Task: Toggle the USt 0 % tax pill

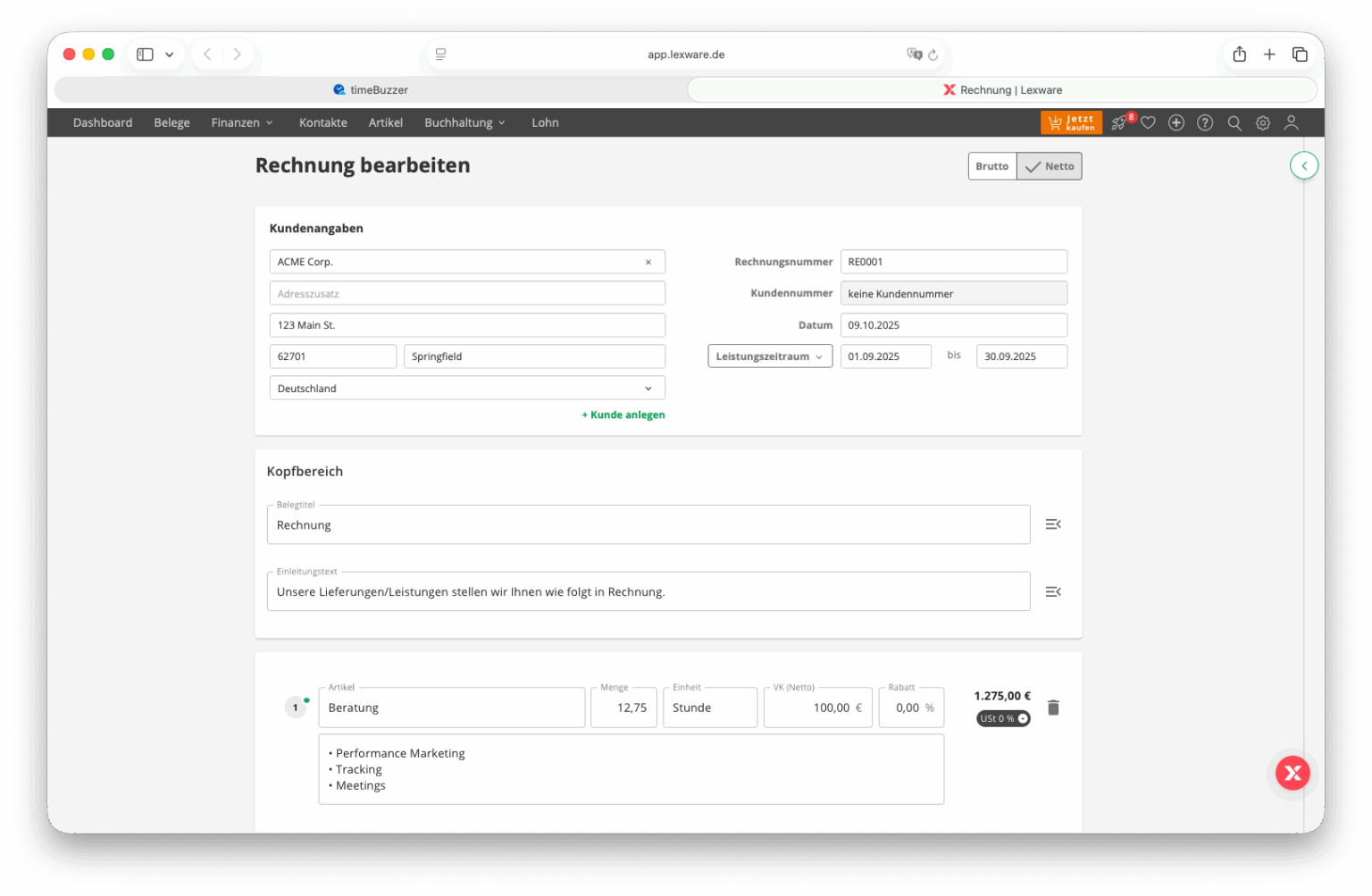Action: pyautogui.click(x=1003, y=718)
